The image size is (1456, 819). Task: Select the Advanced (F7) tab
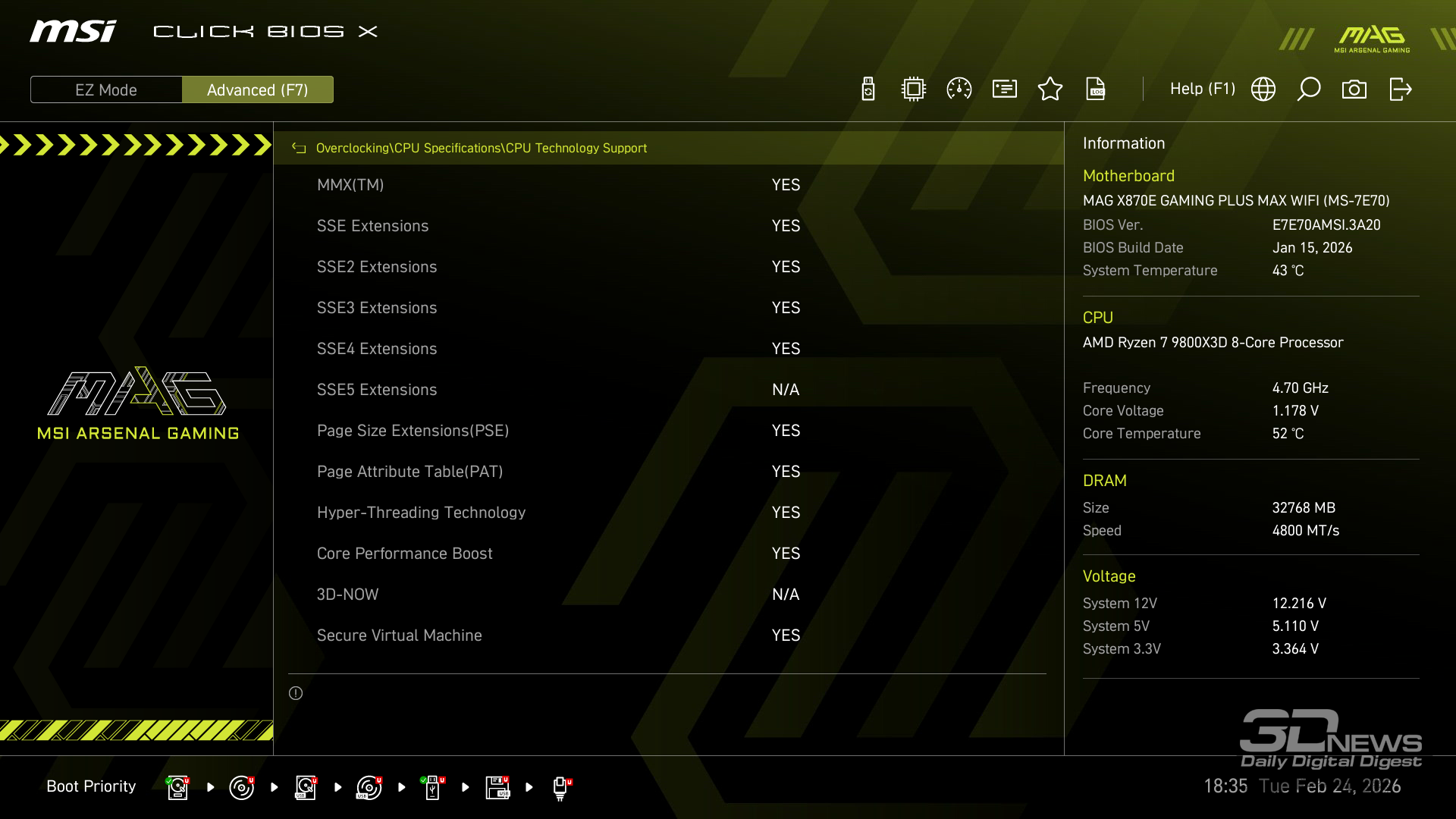(x=258, y=89)
